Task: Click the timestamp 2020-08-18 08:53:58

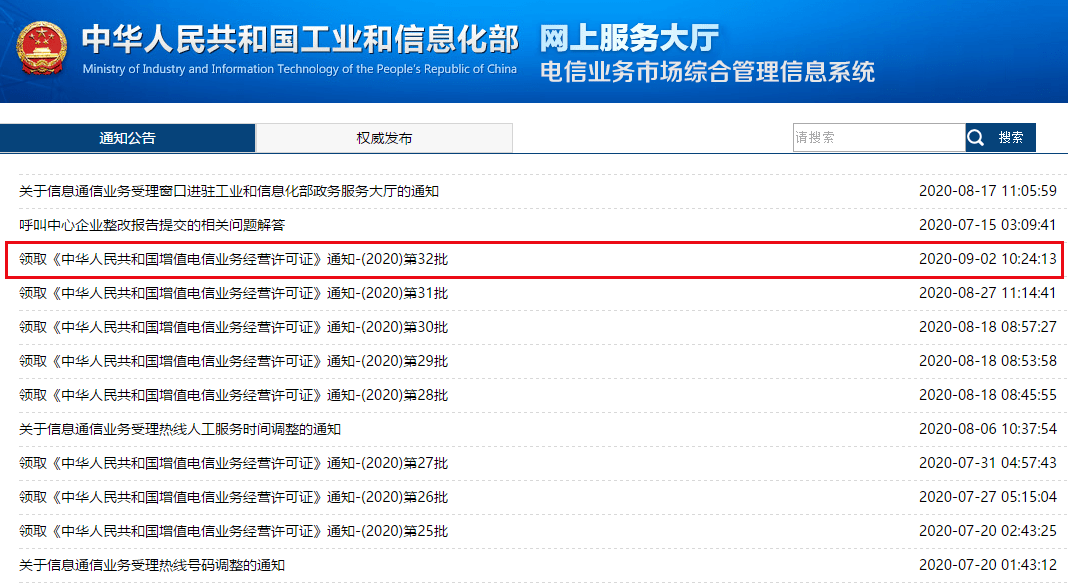Action: pyautogui.click(x=988, y=361)
